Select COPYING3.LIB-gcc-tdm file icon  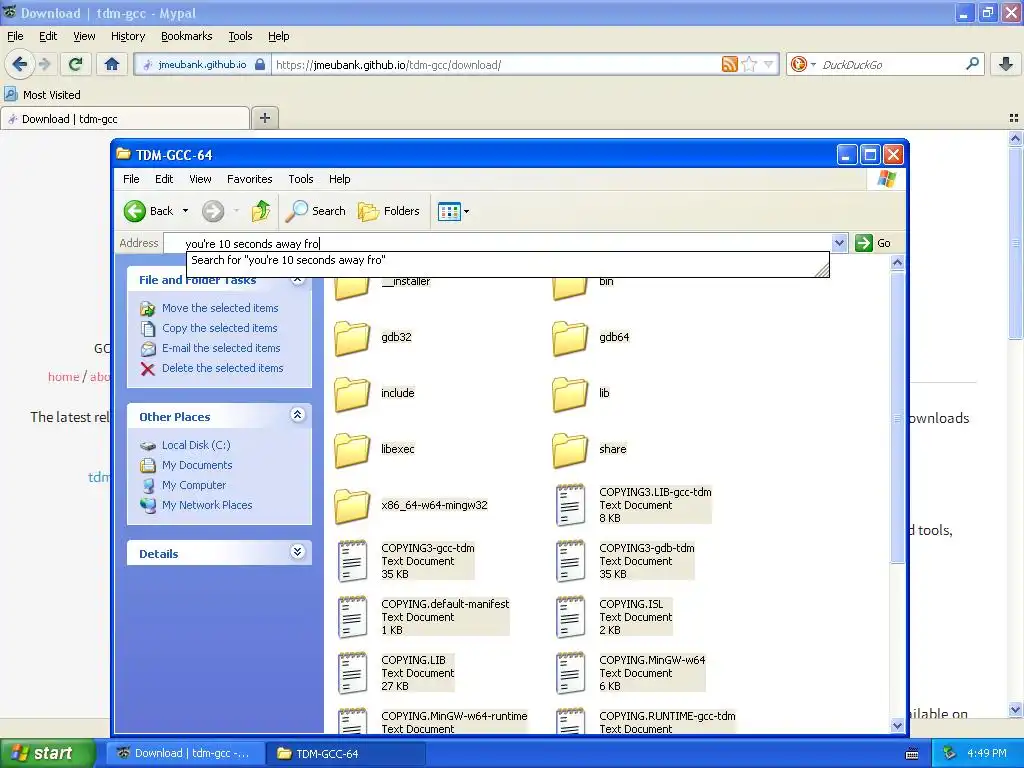[x=570, y=505]
